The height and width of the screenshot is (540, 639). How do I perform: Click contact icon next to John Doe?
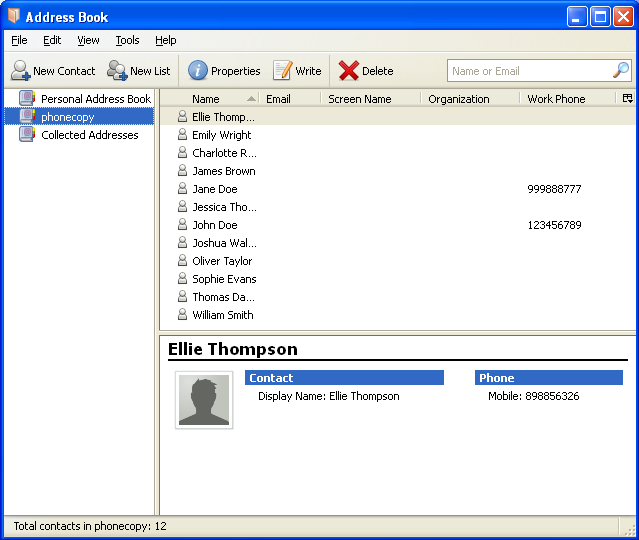183,224
